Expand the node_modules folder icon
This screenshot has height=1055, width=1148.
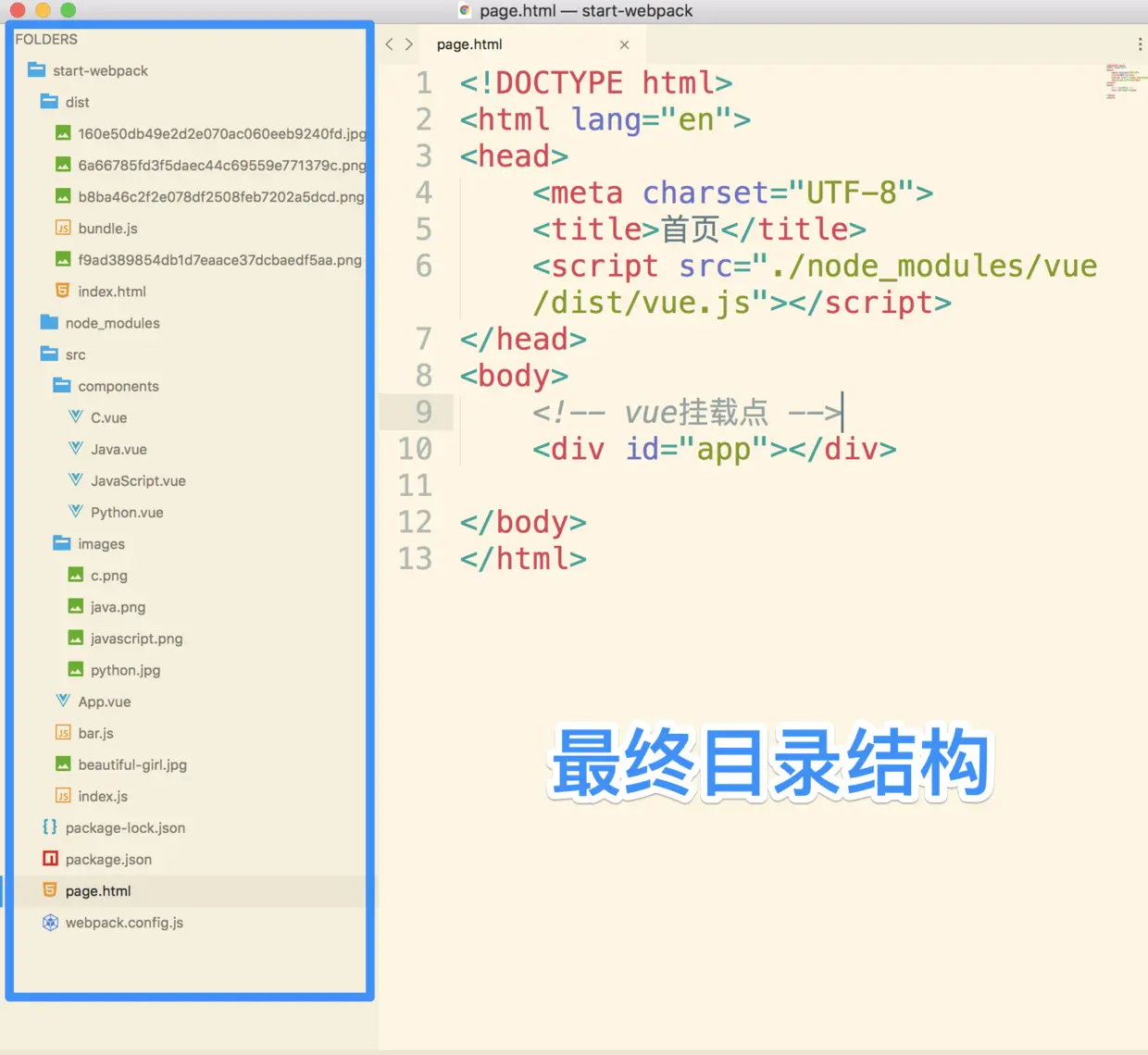coord(49,322)
